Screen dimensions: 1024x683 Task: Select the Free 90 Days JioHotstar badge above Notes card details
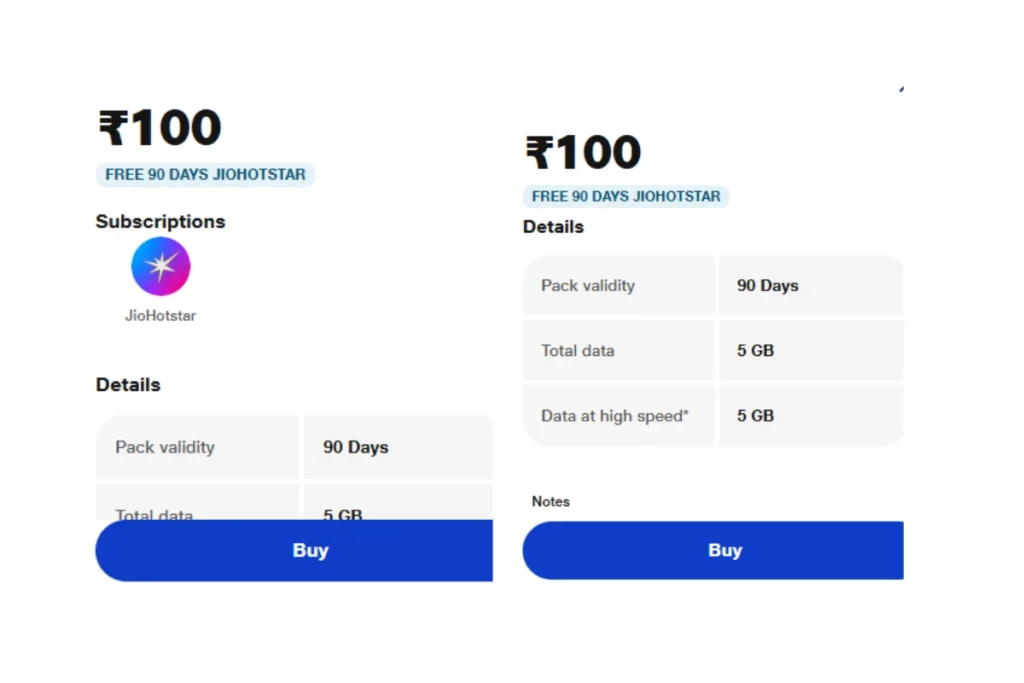(x=626, y=196)
